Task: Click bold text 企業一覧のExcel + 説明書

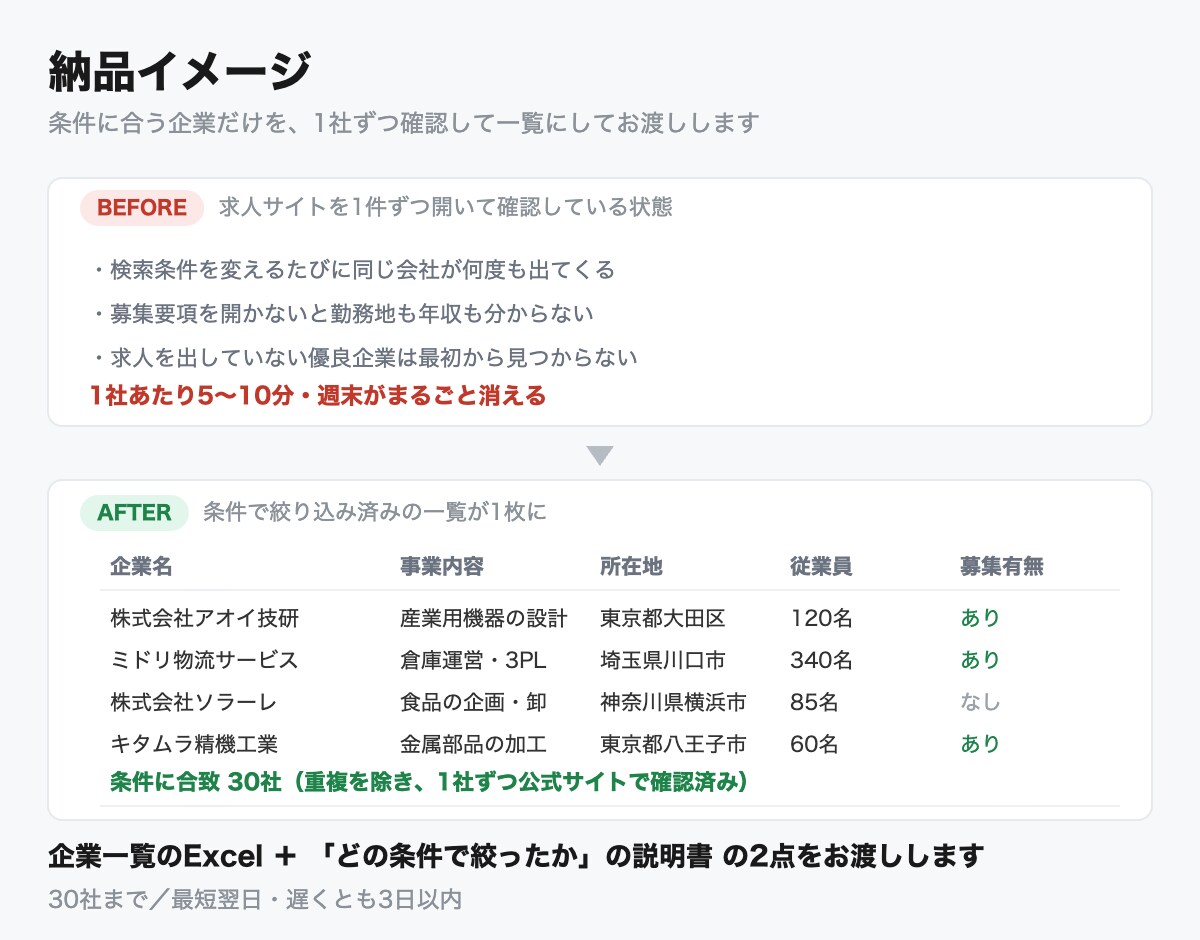Action: coord(516,857)
